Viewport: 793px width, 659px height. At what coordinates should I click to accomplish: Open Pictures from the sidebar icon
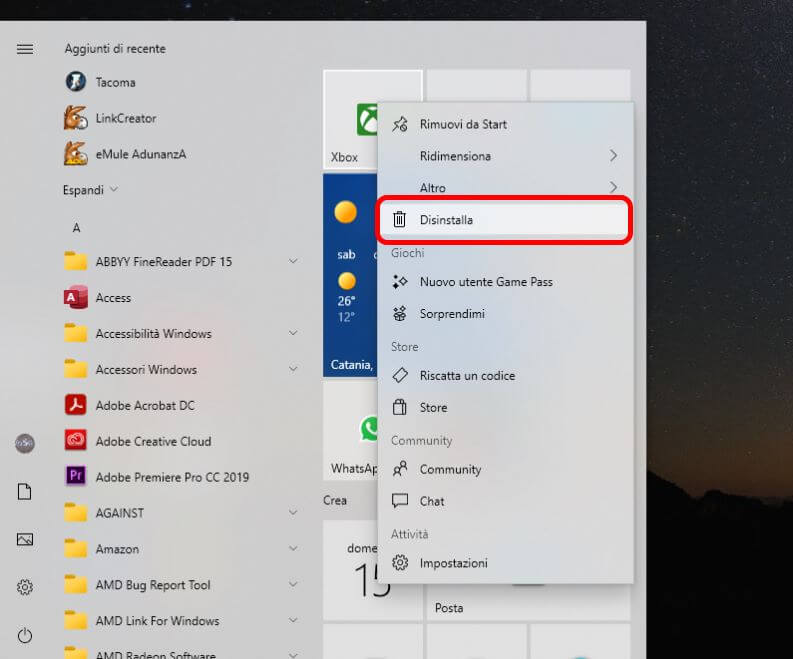point(25,539)
